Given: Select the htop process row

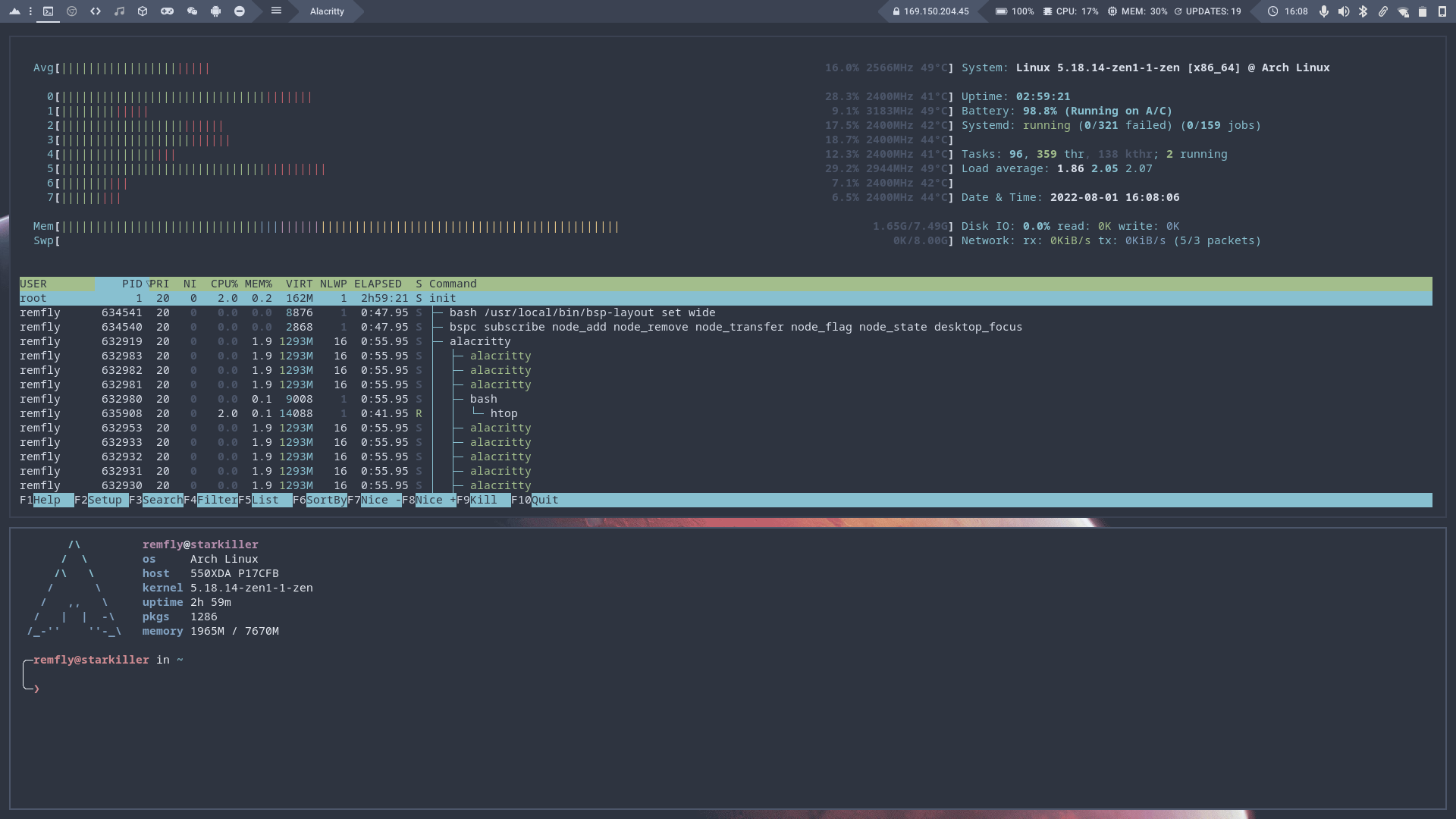Looking at the screenshot, I should click(504, 413).
